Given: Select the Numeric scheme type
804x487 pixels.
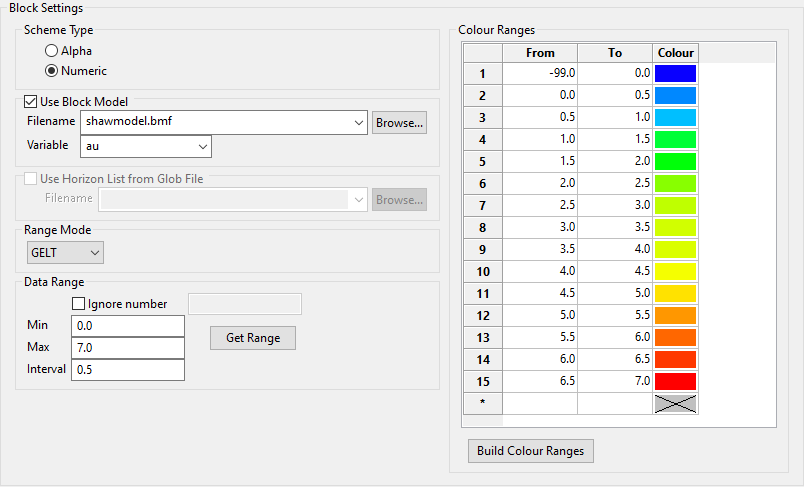Looking at the screenshot, I should click(x=52, y=71).
